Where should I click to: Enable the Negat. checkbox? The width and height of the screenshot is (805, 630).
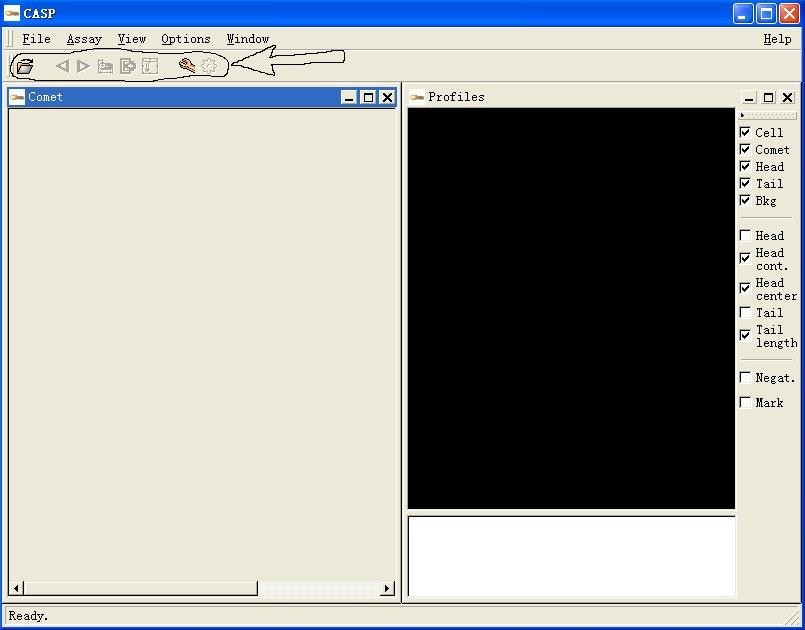[x=745, y=377]
